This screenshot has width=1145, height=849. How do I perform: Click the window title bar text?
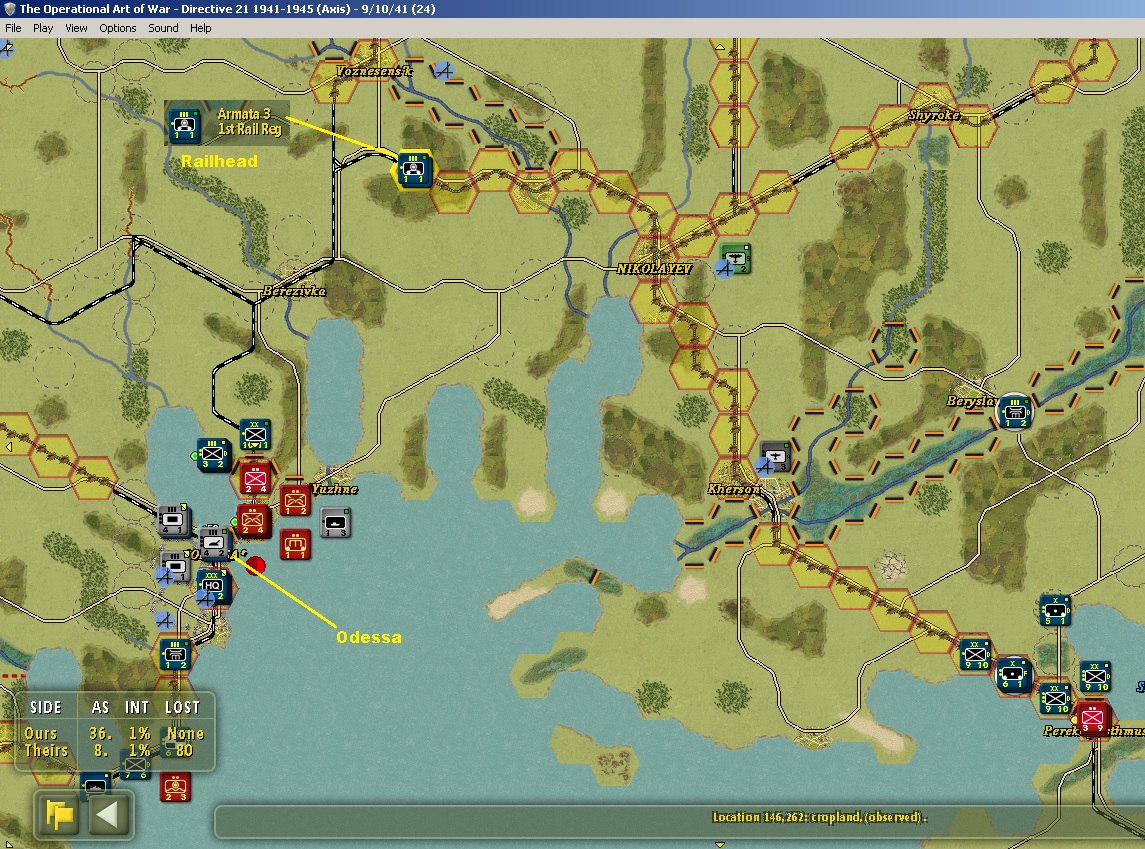227,9
